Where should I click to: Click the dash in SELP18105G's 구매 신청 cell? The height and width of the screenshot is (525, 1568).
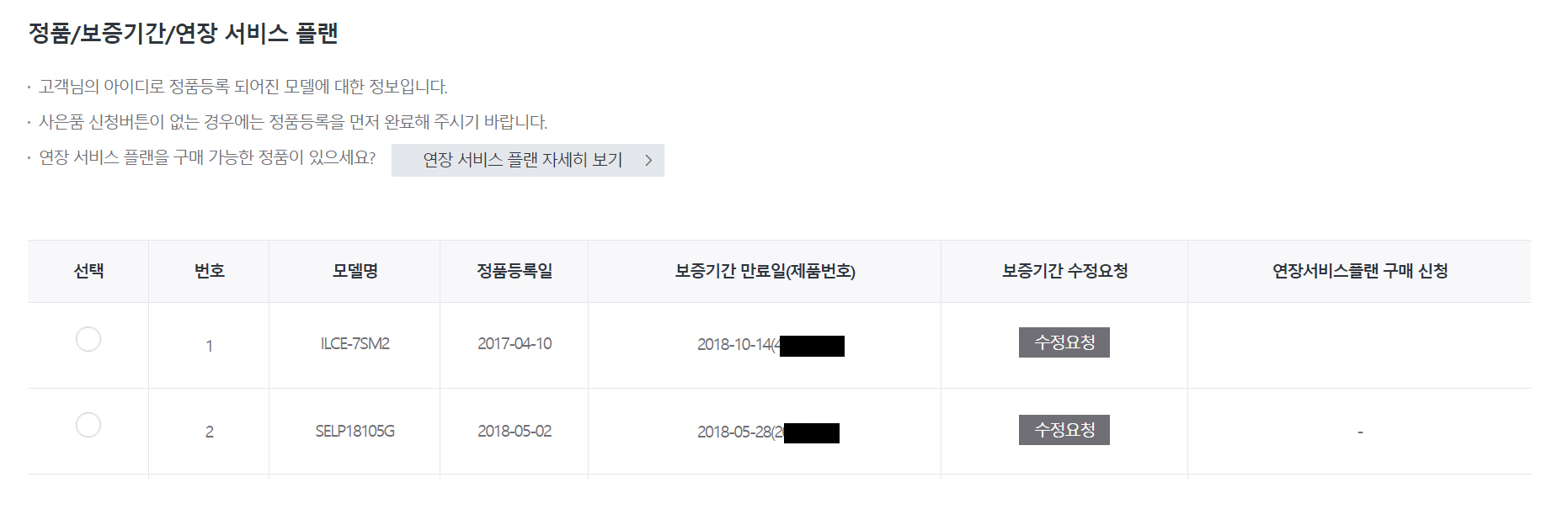click(1359, 432)
